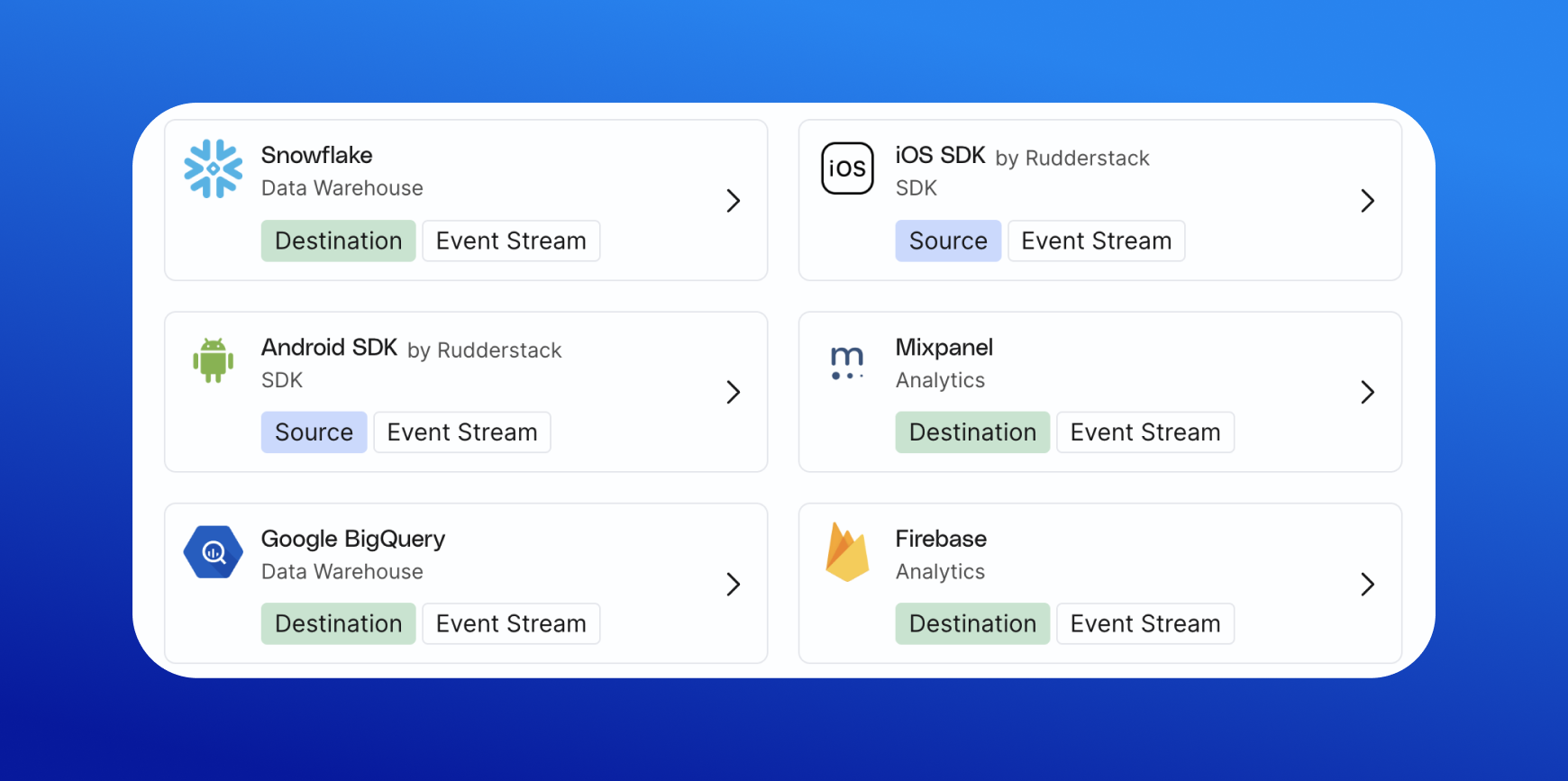Select Destination tag on Google BigQuery
Viewport: 1568px width, 781px height.
(x=339, y=623)
